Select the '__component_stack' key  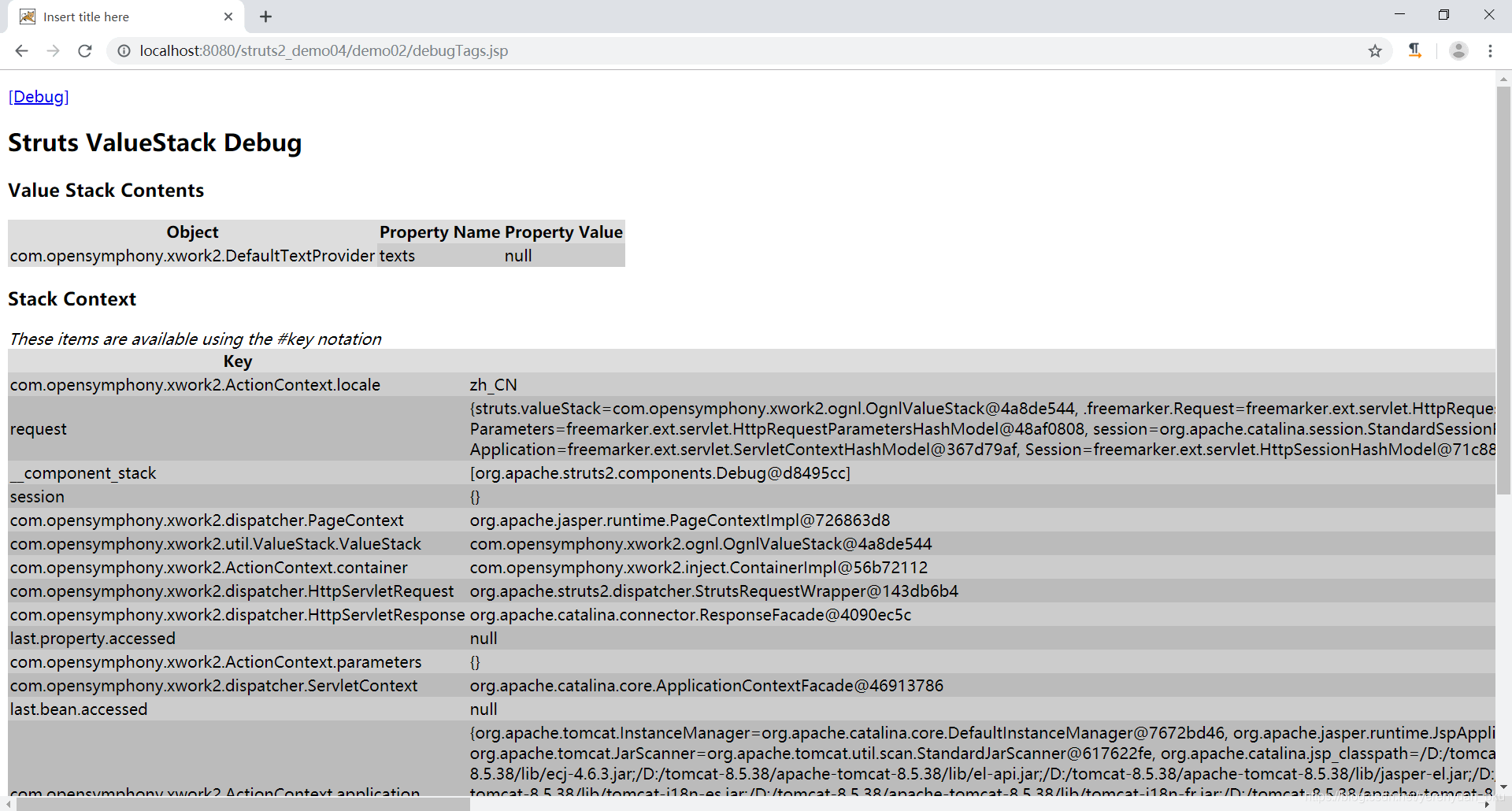[x=238, y=473]
